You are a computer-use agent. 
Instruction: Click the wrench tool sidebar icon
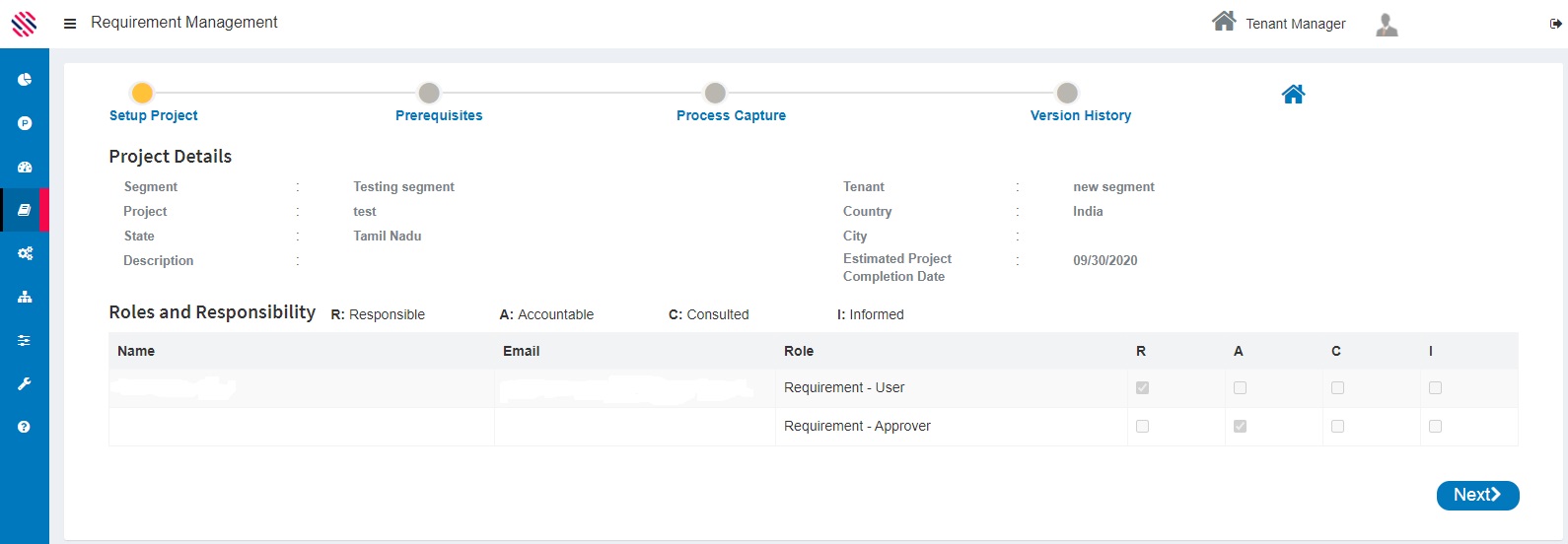[x=25, y=383]
